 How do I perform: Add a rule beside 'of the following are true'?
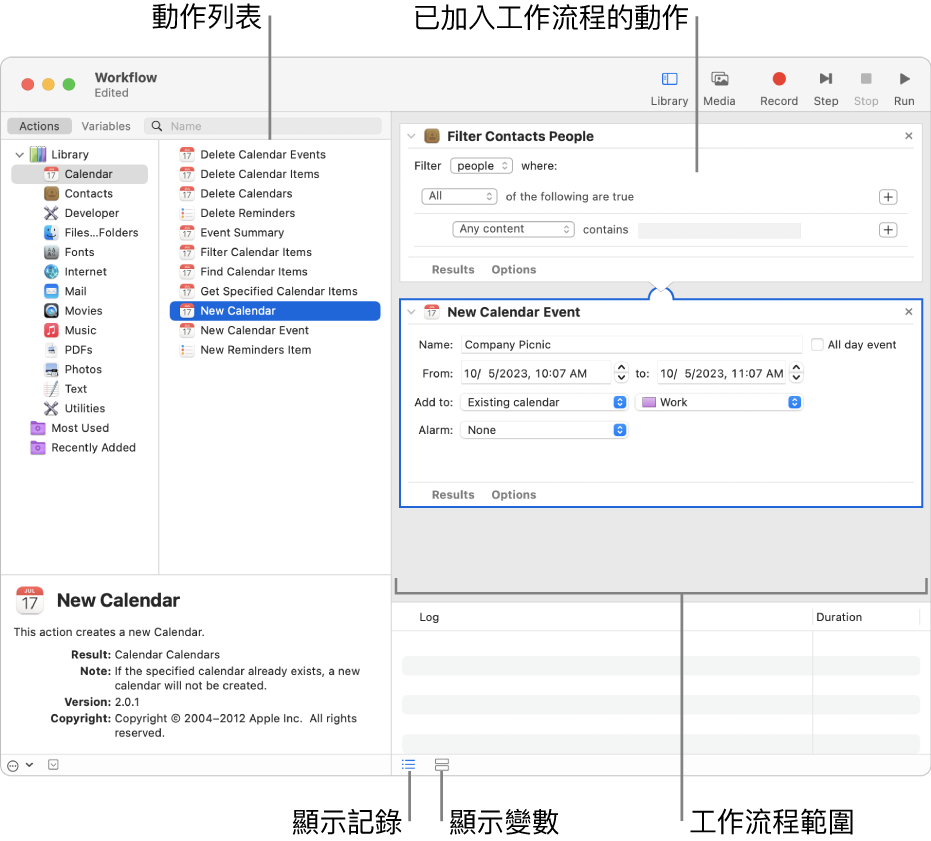click(x=888, y=197)
